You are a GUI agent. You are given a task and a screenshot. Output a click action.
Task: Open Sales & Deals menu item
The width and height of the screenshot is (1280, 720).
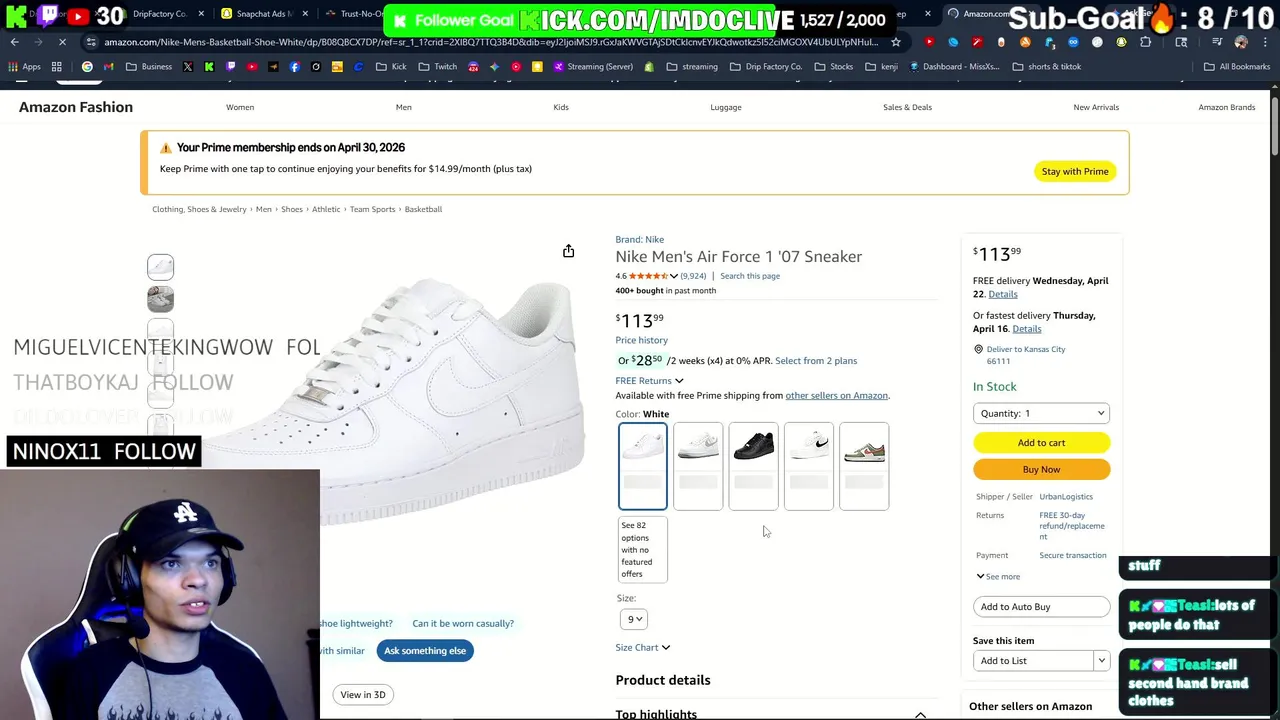907,107
